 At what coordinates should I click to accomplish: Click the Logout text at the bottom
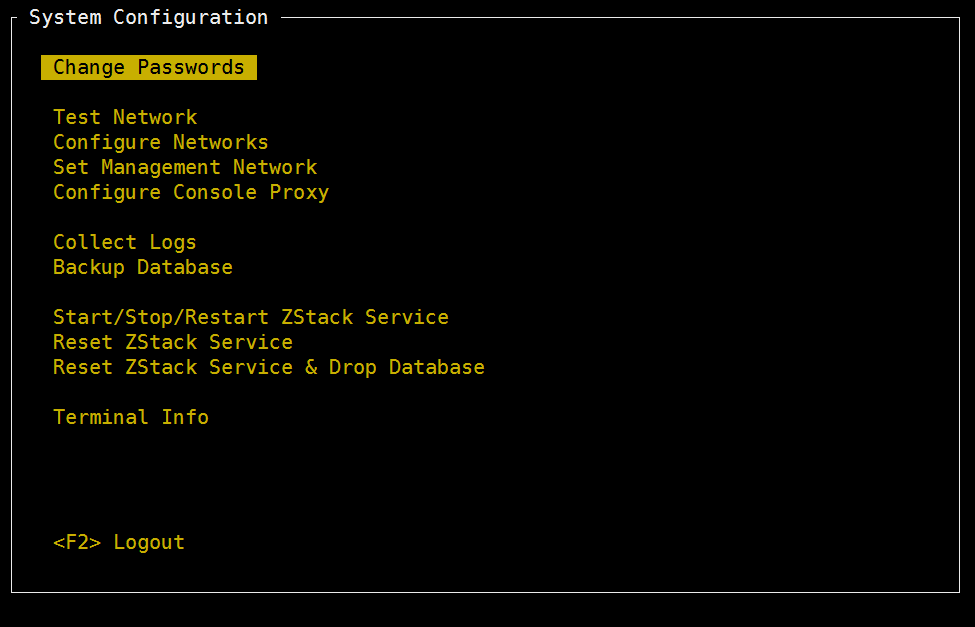149,542
